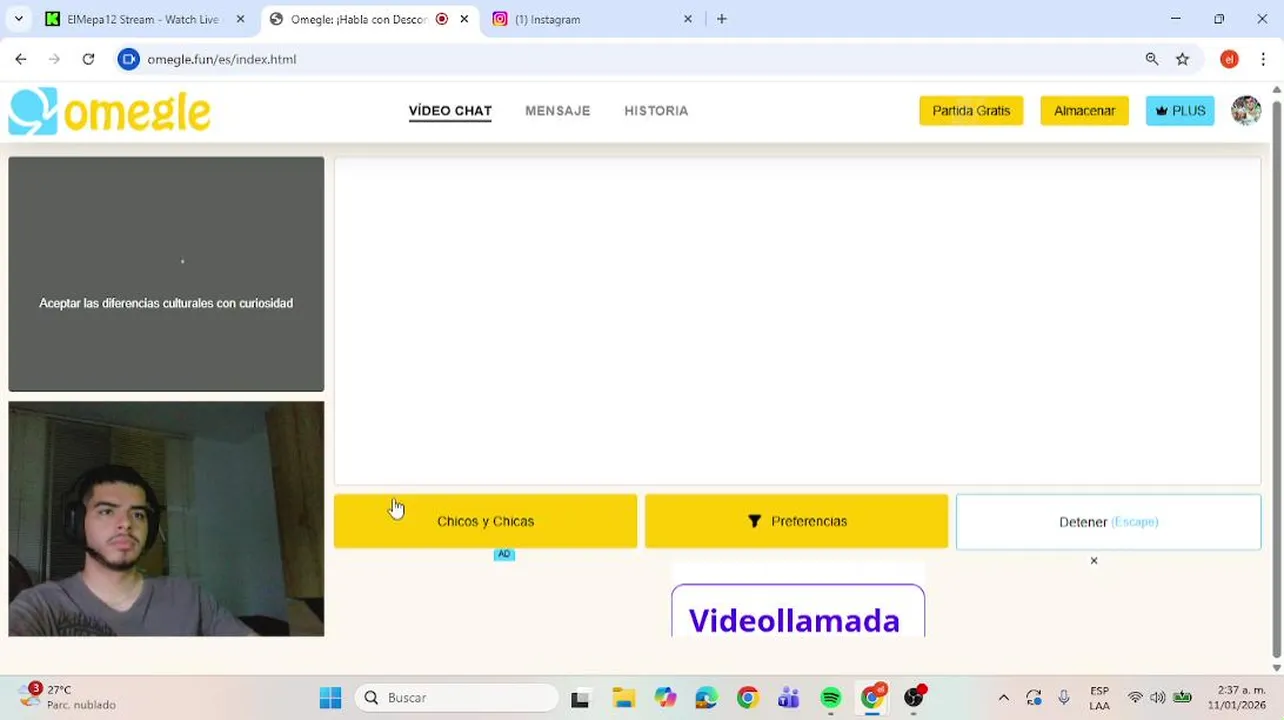Click the page vertical scrollbar
The height and width of the screenshot is (720, 1284).
(1276, 380)
